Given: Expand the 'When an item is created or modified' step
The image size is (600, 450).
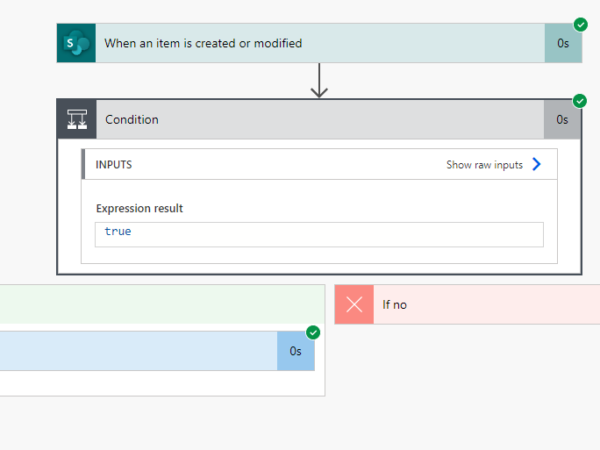Looking at the screenshot, I should click(300, 43).
